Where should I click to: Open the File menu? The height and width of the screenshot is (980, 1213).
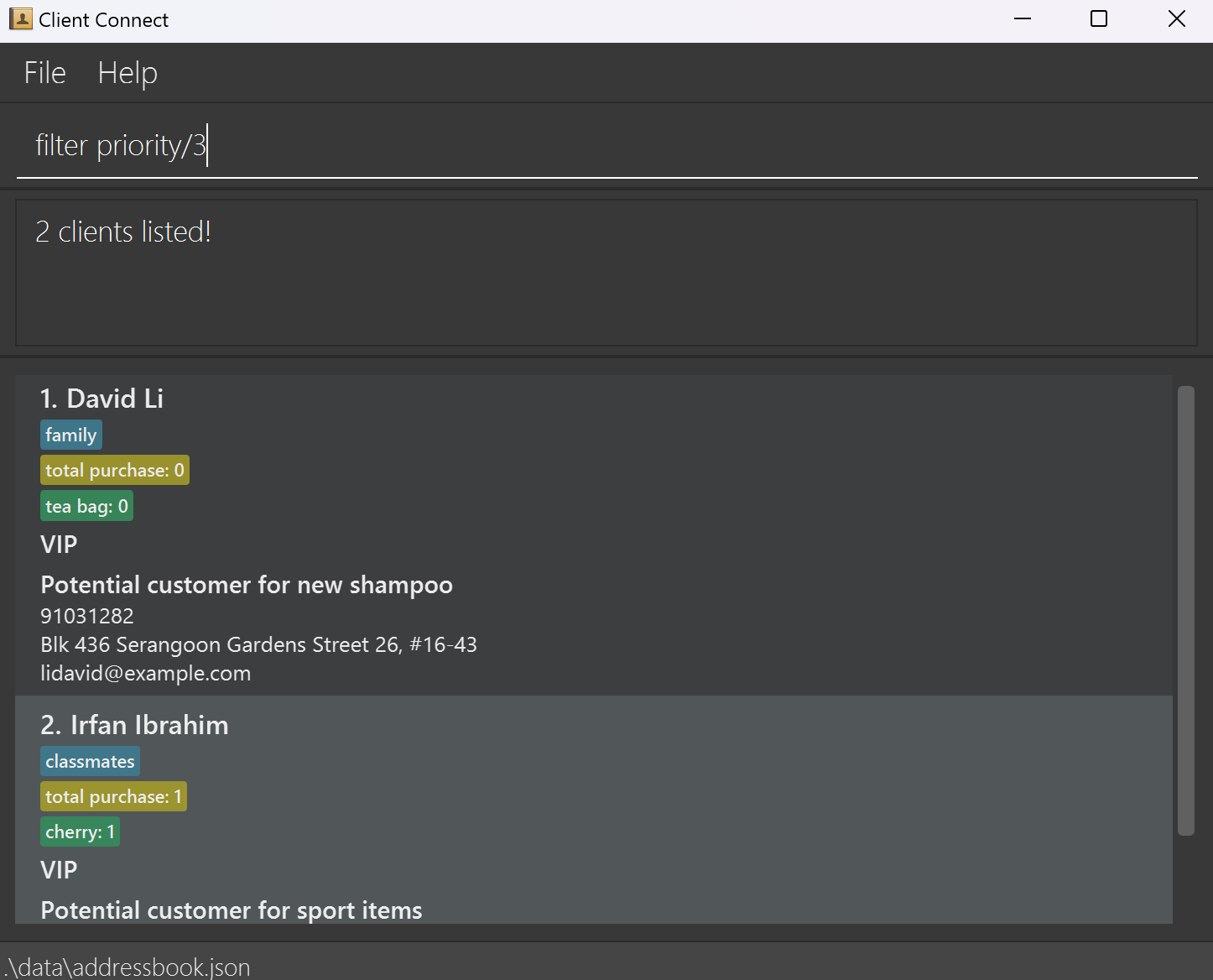[x=45, y=73]
